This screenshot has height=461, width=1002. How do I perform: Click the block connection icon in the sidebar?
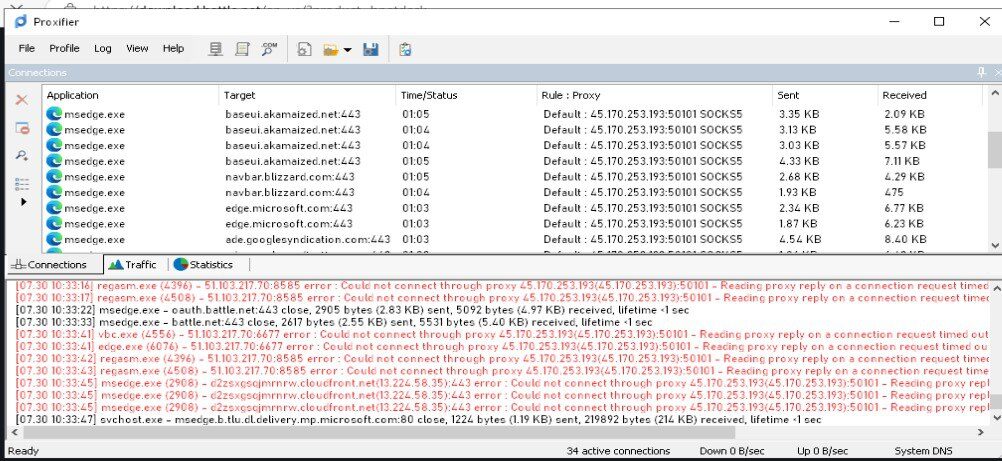(21, 128)
